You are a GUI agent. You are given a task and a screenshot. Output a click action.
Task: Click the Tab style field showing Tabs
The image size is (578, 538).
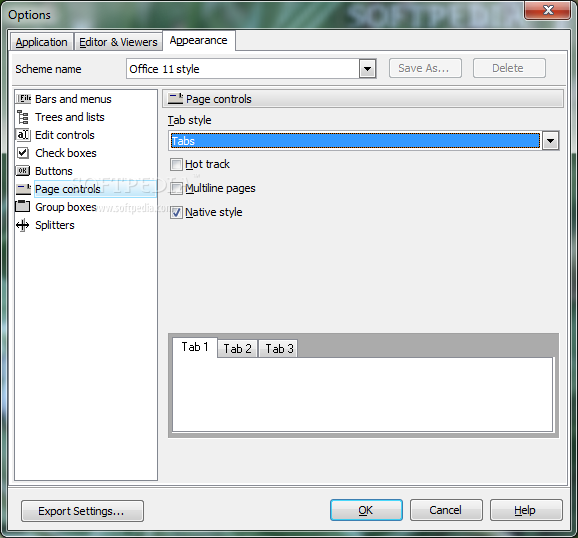coord(355,140)
